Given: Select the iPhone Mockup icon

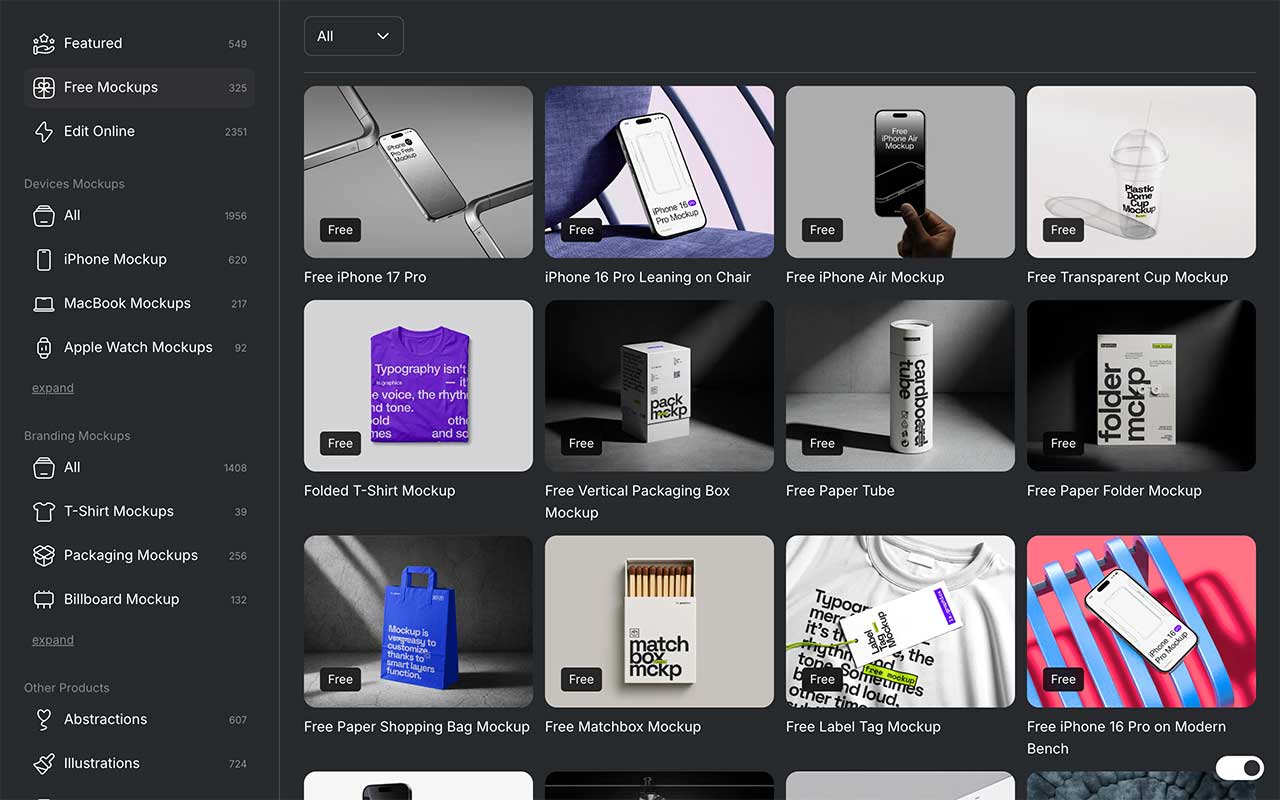Looking at the screenshot, I should pyautogui.click(x=43, y=259).
